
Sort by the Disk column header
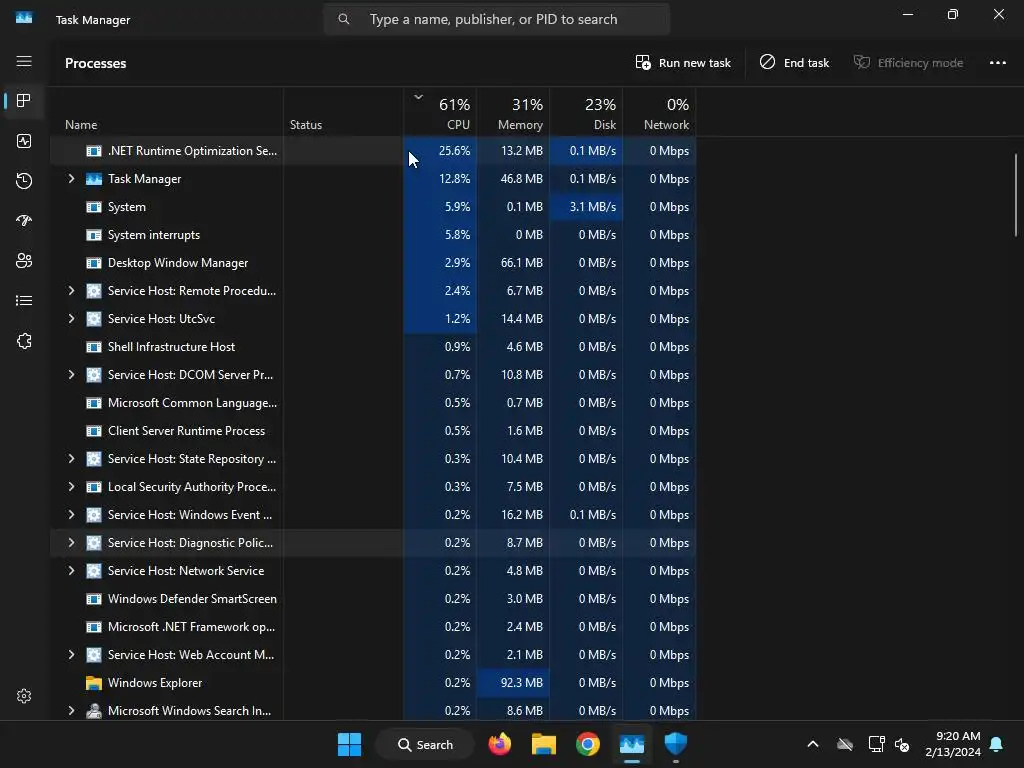click(x=586, y=112)
